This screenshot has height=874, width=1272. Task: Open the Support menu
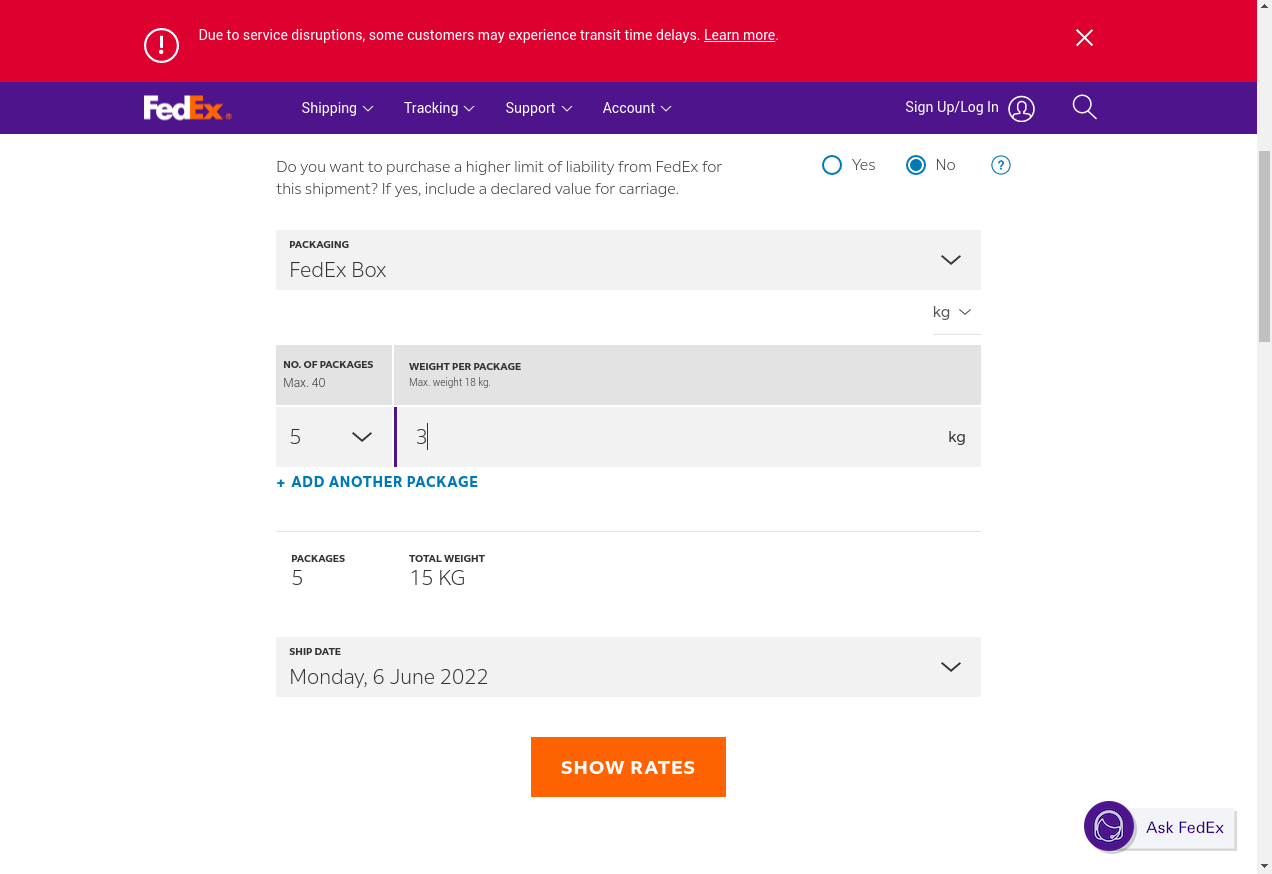point(538,108)
